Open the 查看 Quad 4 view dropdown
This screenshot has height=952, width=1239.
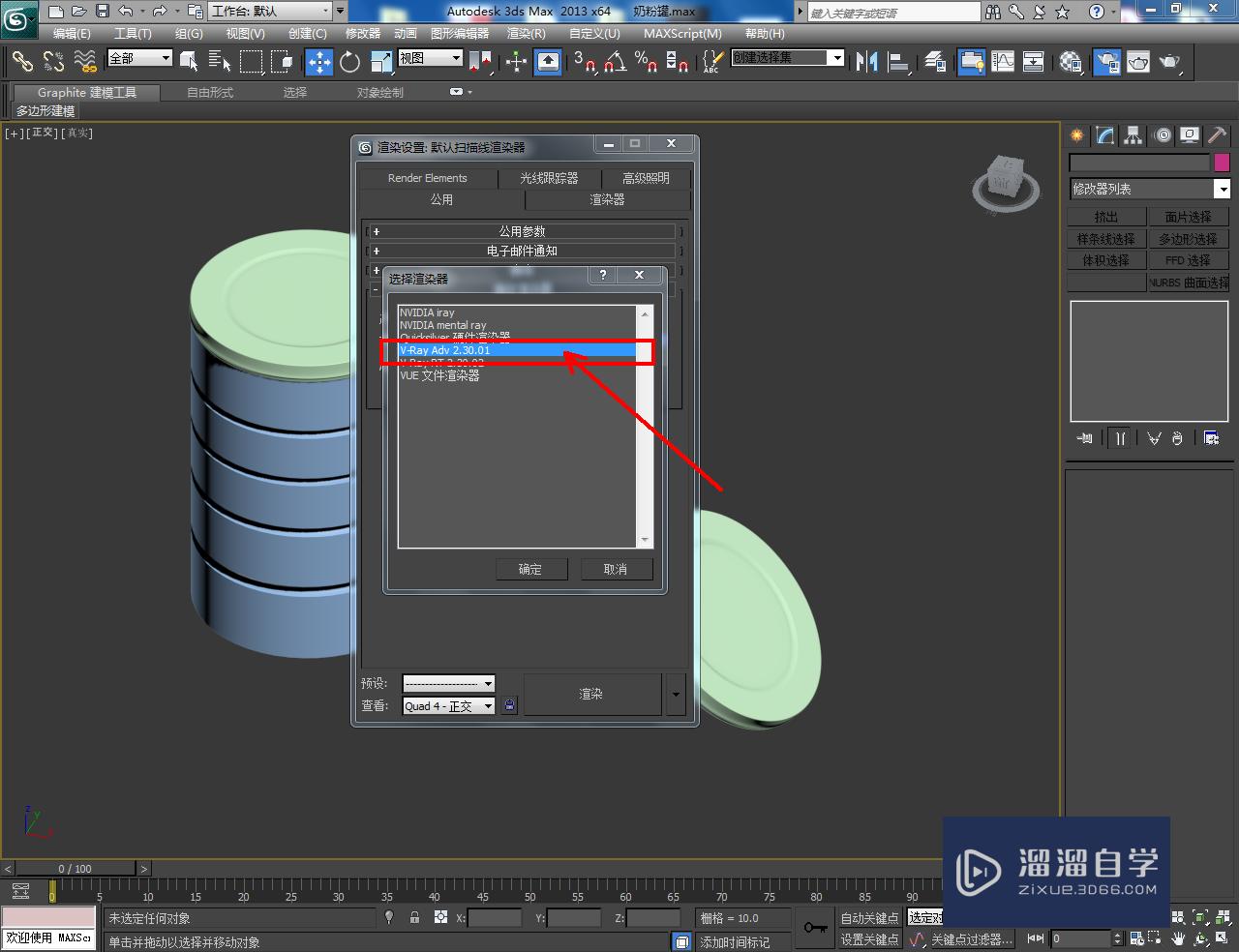point(448,706)
